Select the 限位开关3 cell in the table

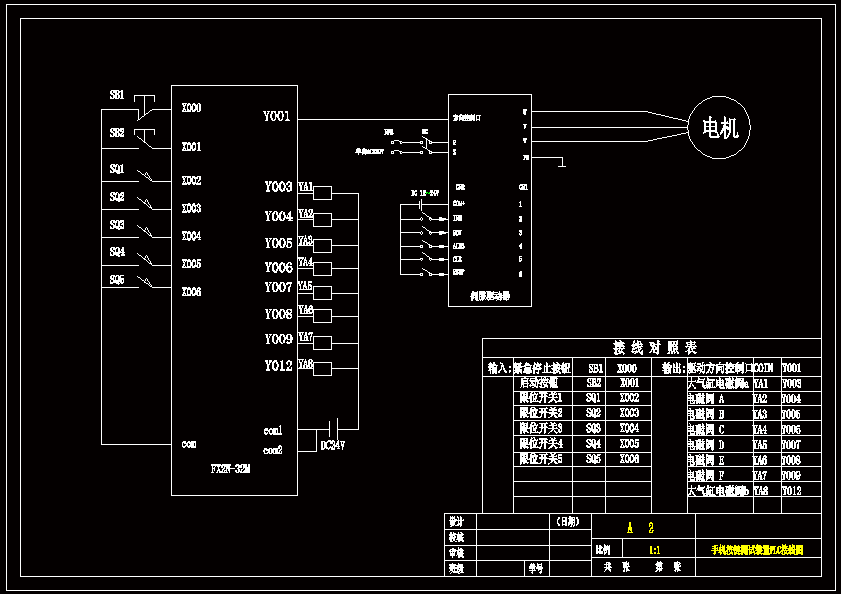click(x=541, y=428)
